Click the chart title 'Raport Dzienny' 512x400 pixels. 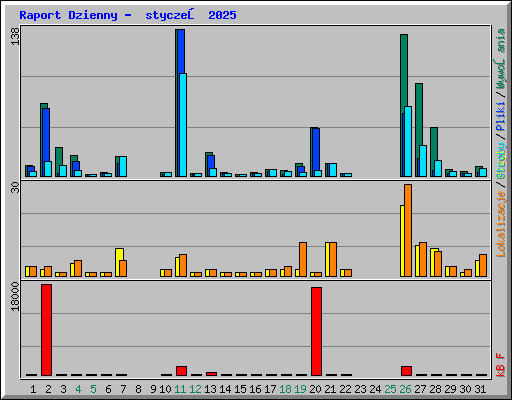[68, 15]
